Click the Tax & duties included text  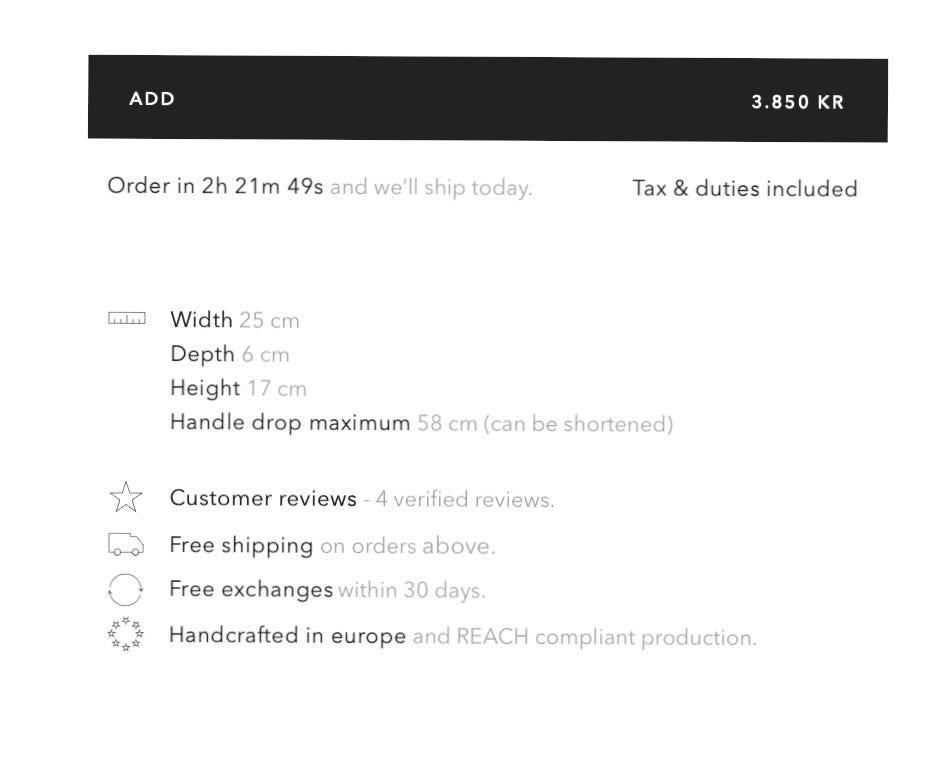pos(745,188)
